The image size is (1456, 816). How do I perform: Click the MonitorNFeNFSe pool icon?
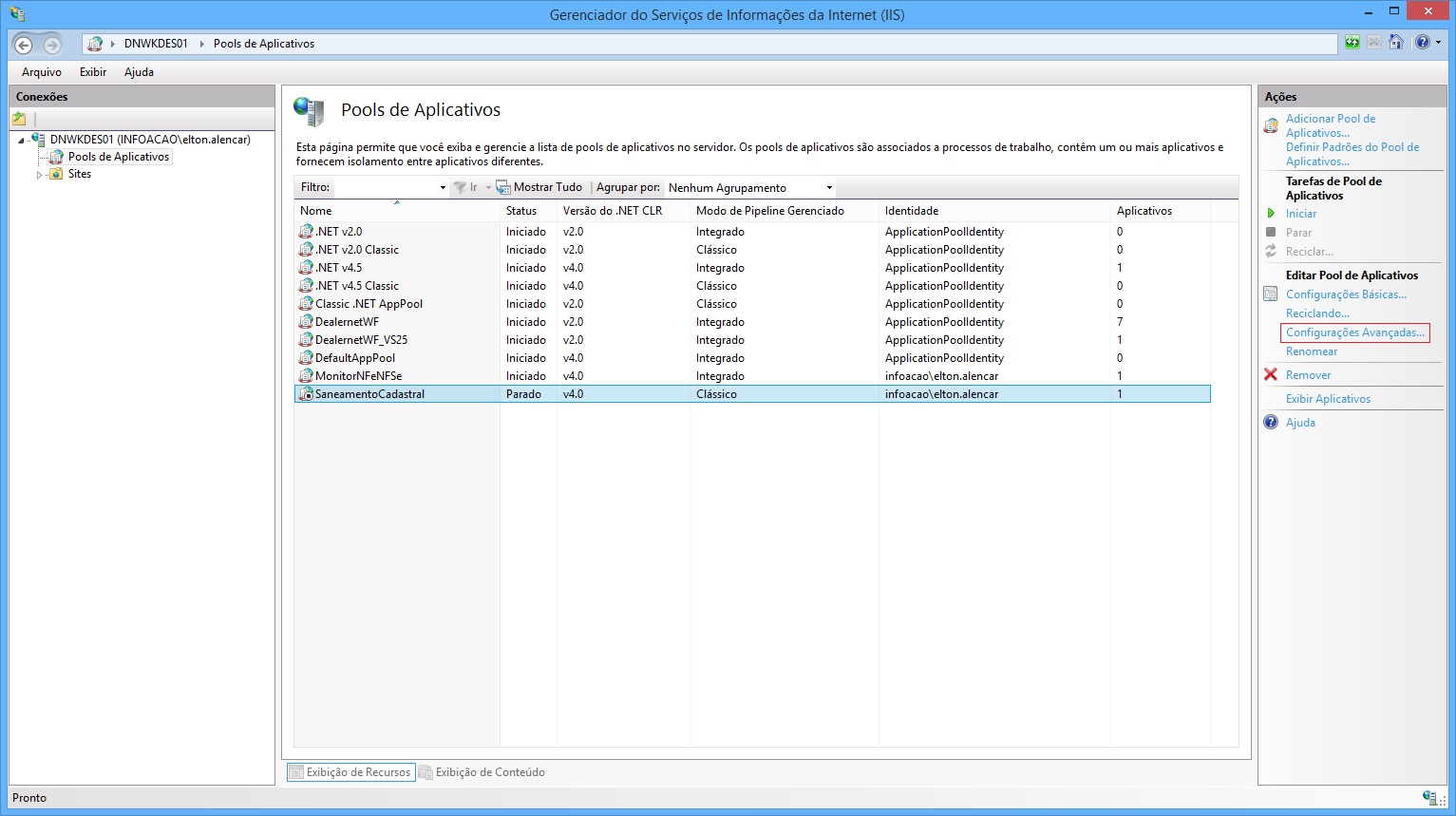pos(306,375)
